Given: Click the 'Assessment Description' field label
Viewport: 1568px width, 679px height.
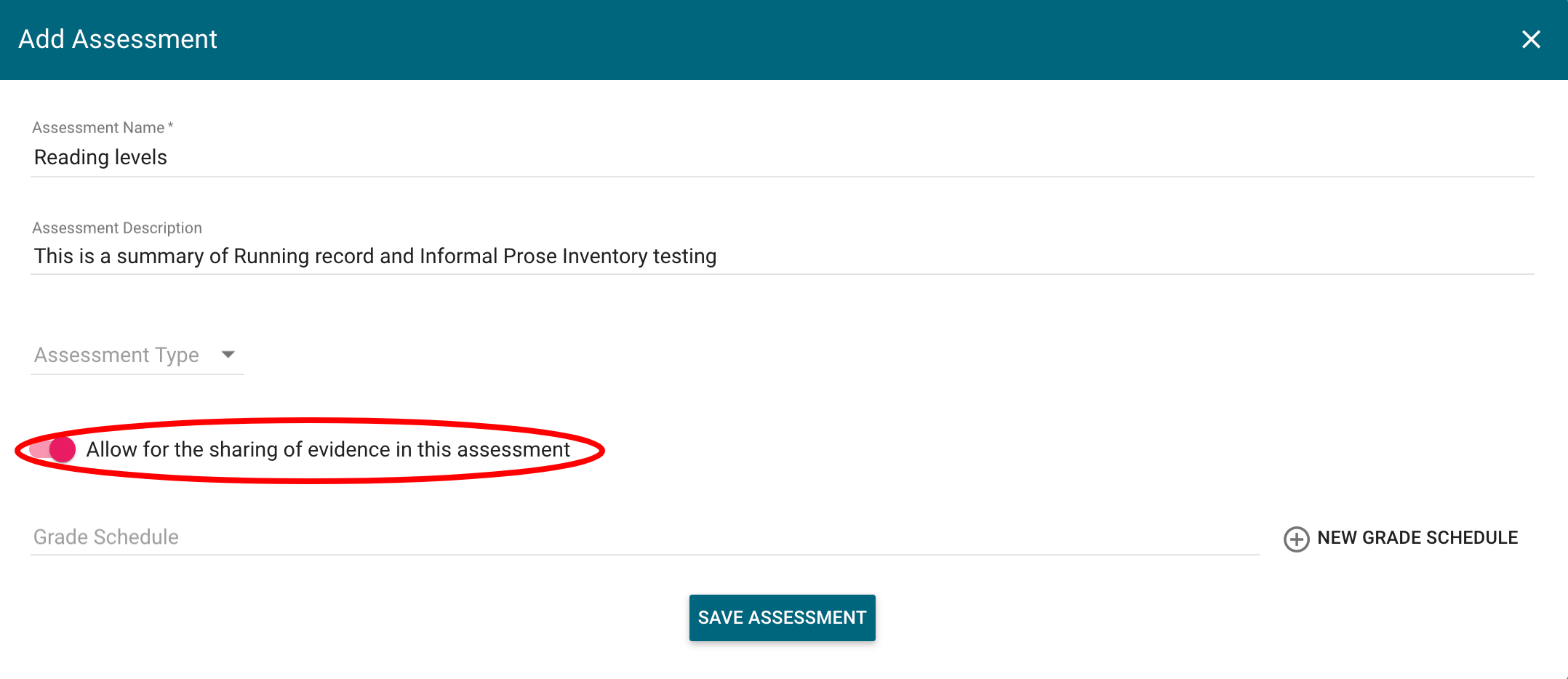Looking at the screenshot, I should pos(117,228).
